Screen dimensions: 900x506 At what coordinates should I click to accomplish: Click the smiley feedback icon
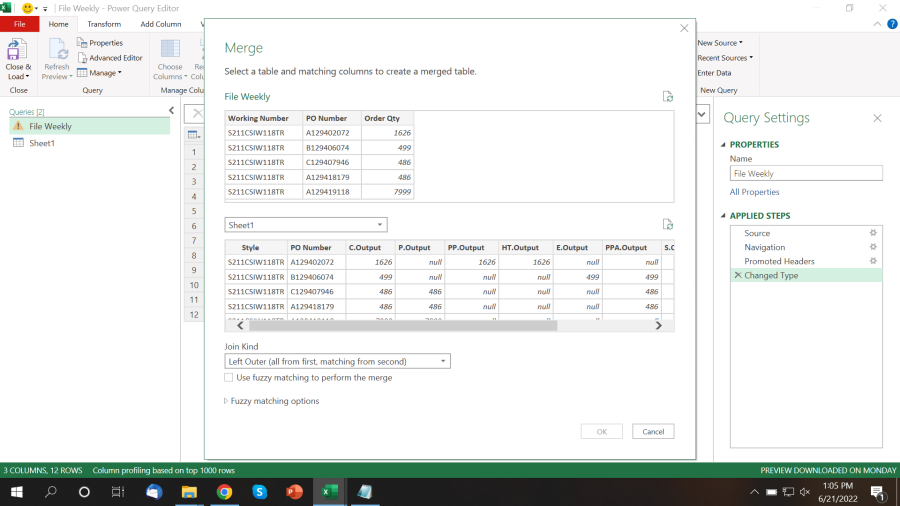click(27, 8)
